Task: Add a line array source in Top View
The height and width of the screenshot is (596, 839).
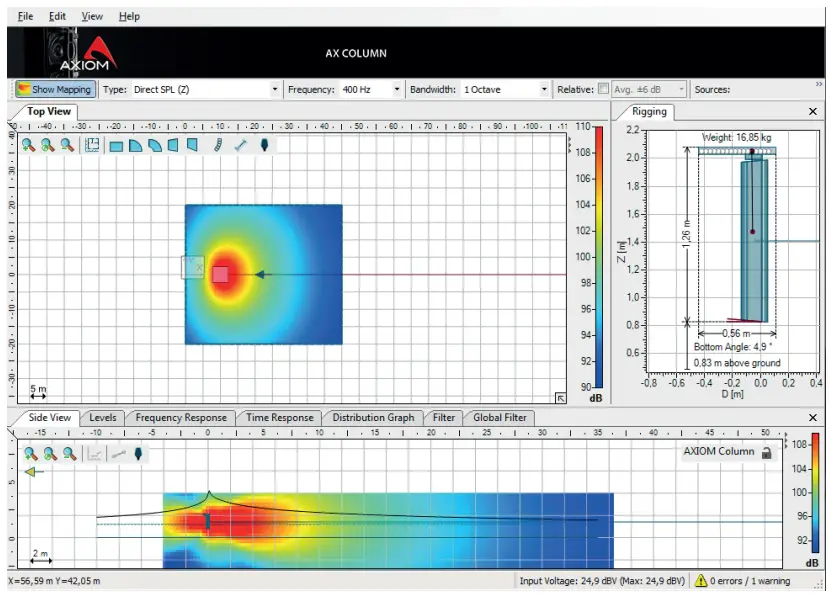Action: pyautogui.click(x=218, y=145)
